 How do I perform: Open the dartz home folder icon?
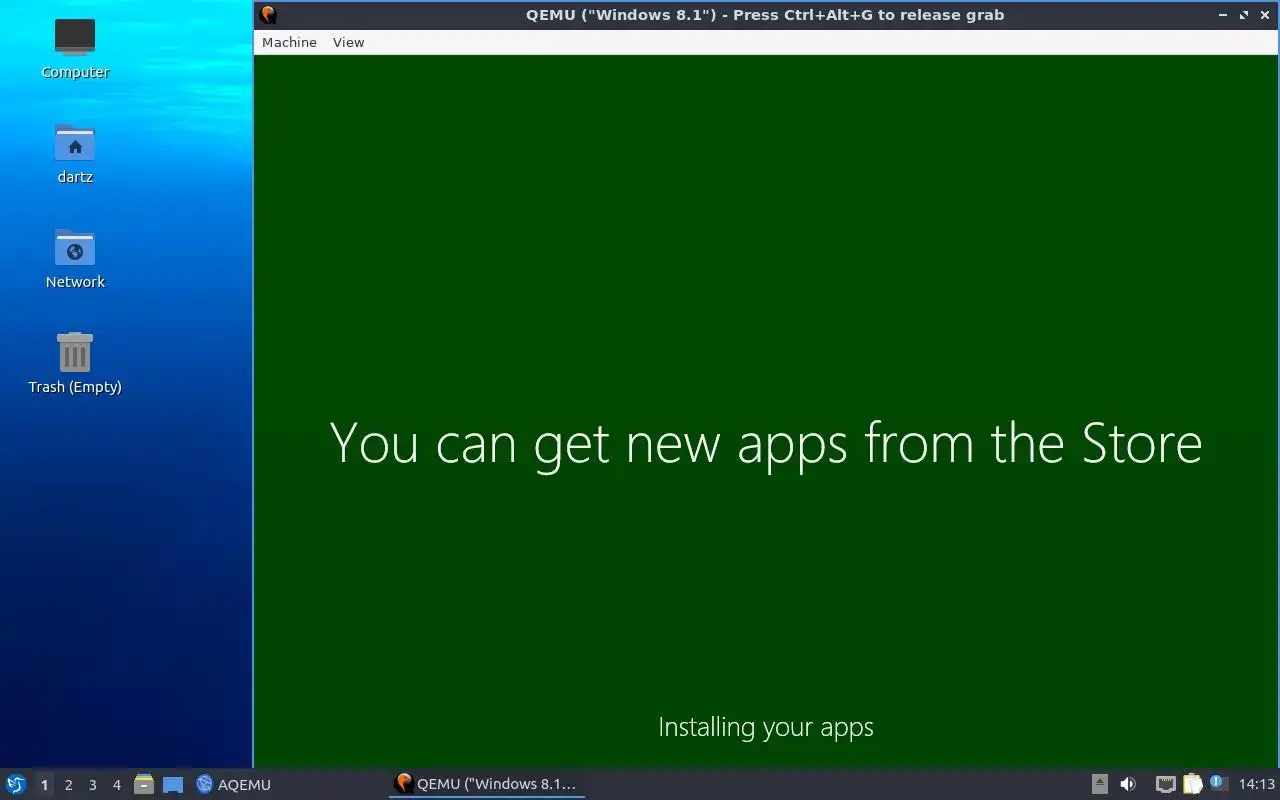point(75,154)
